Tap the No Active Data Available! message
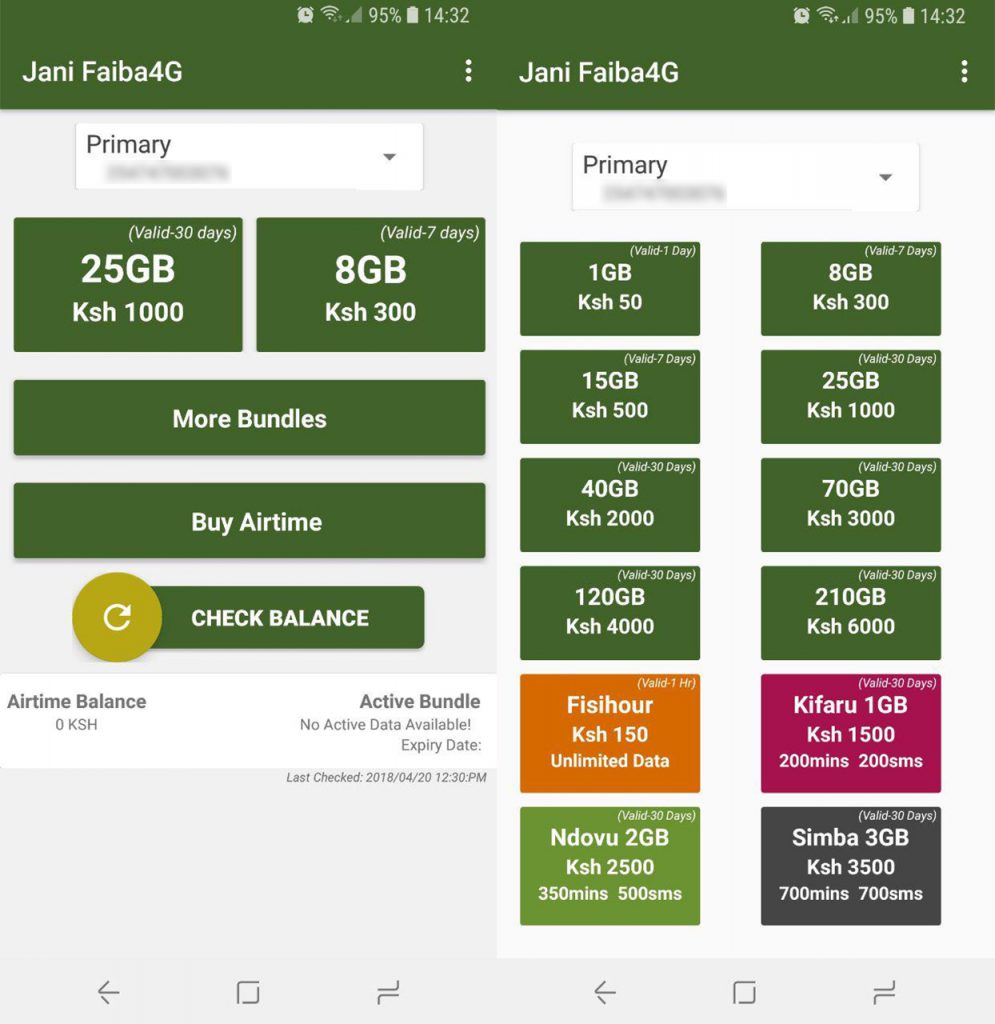 (385, 724)
